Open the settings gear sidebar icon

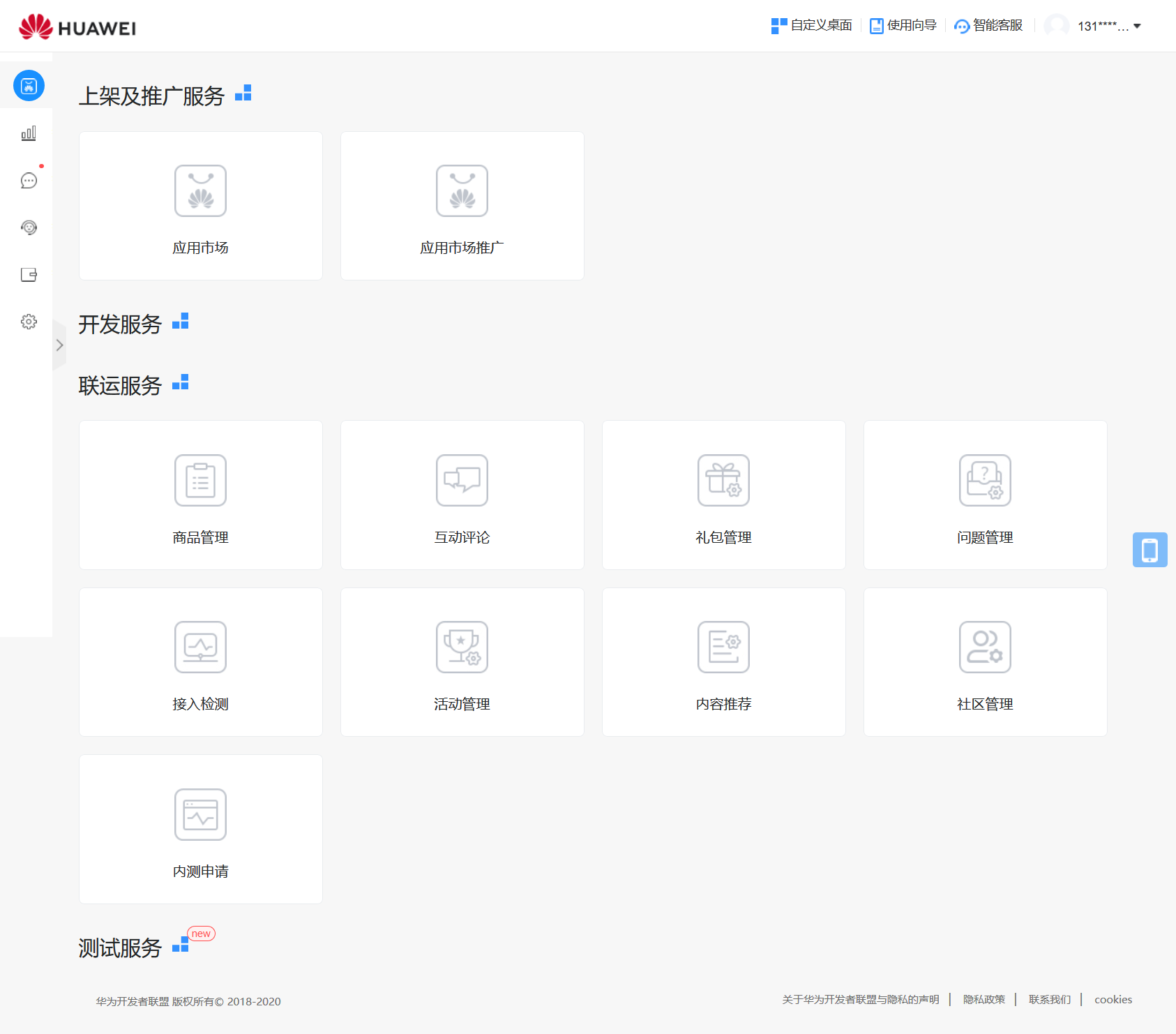point(29,322)
